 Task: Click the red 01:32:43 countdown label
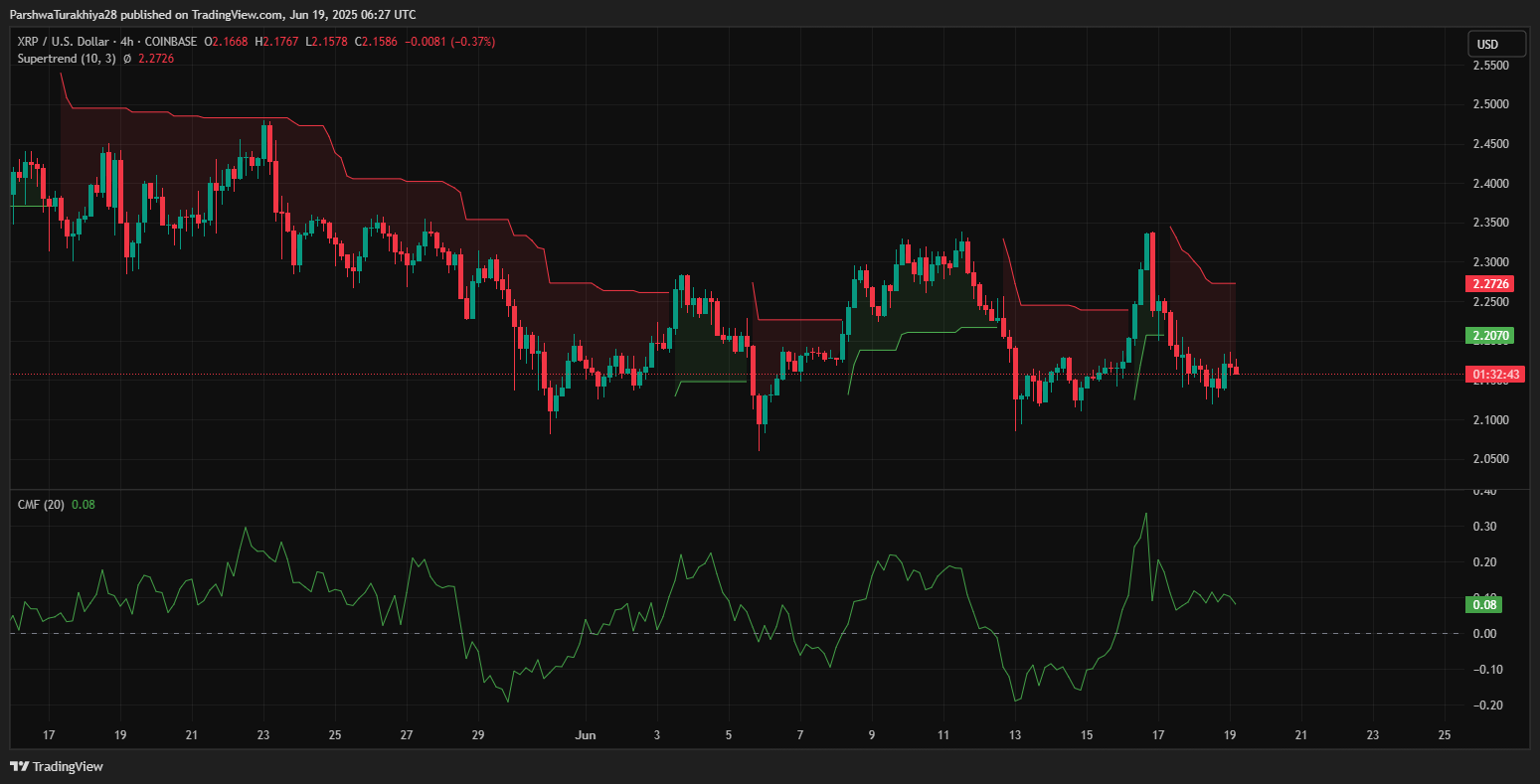(1496, 375)
